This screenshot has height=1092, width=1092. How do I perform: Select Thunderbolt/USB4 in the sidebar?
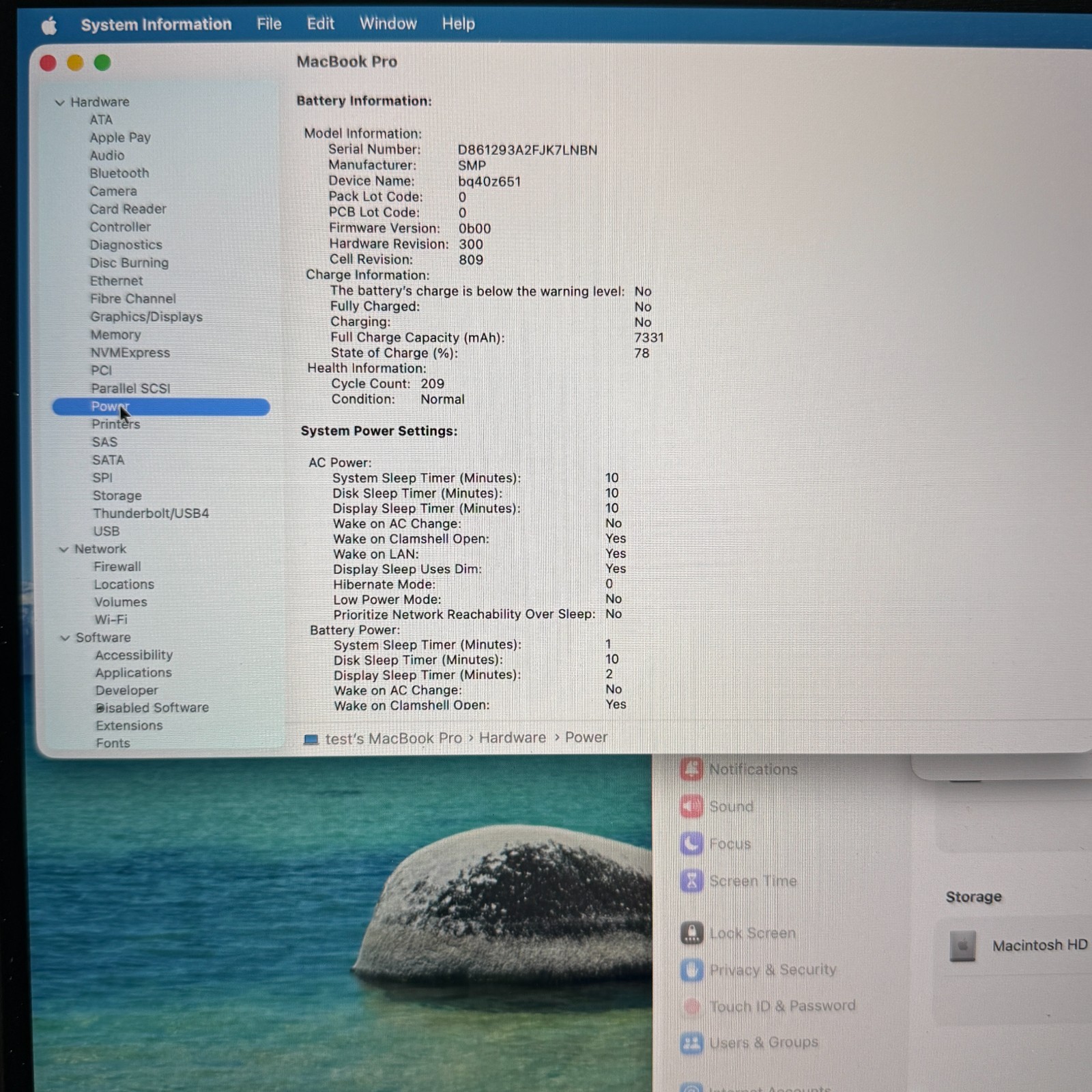point(152,513)
